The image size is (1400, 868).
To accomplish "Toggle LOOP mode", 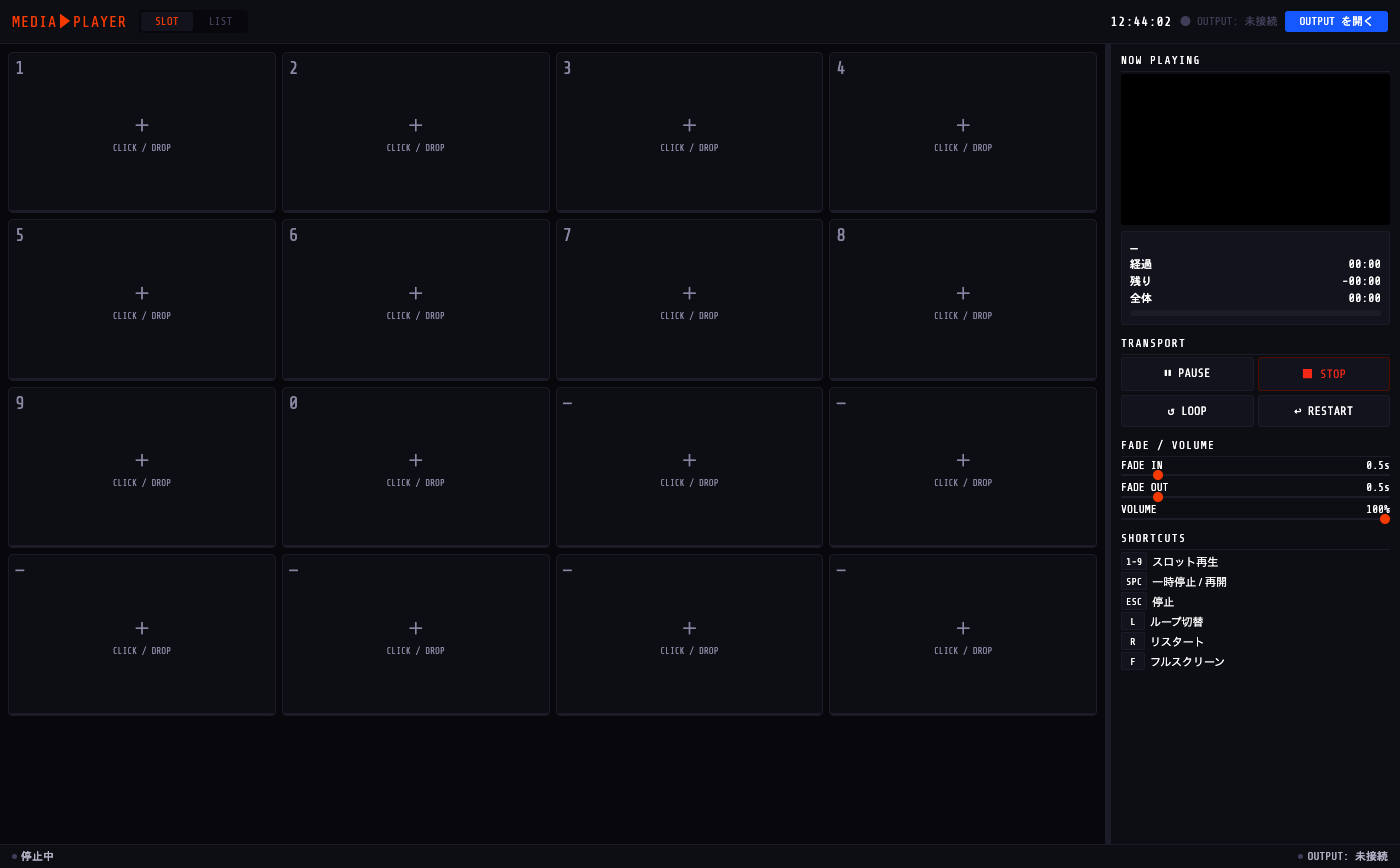I will pyautogui.click(x=1187, y=411).
